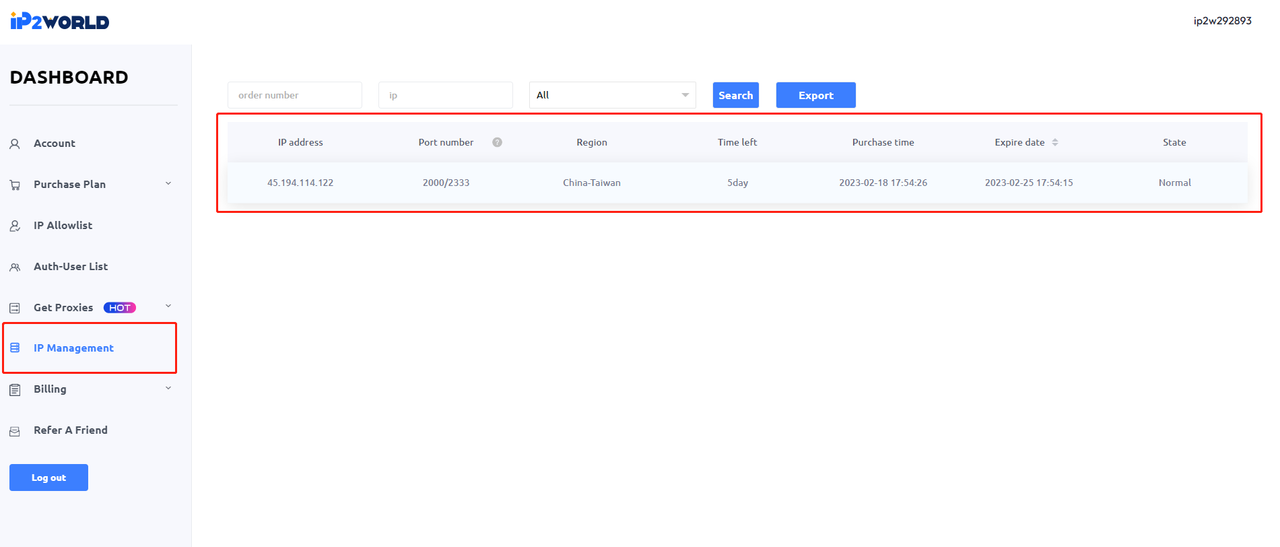The width and height of the screenshot is (1280, 547).
Task: Click the State column header
Action: [x=1175, y=142]
